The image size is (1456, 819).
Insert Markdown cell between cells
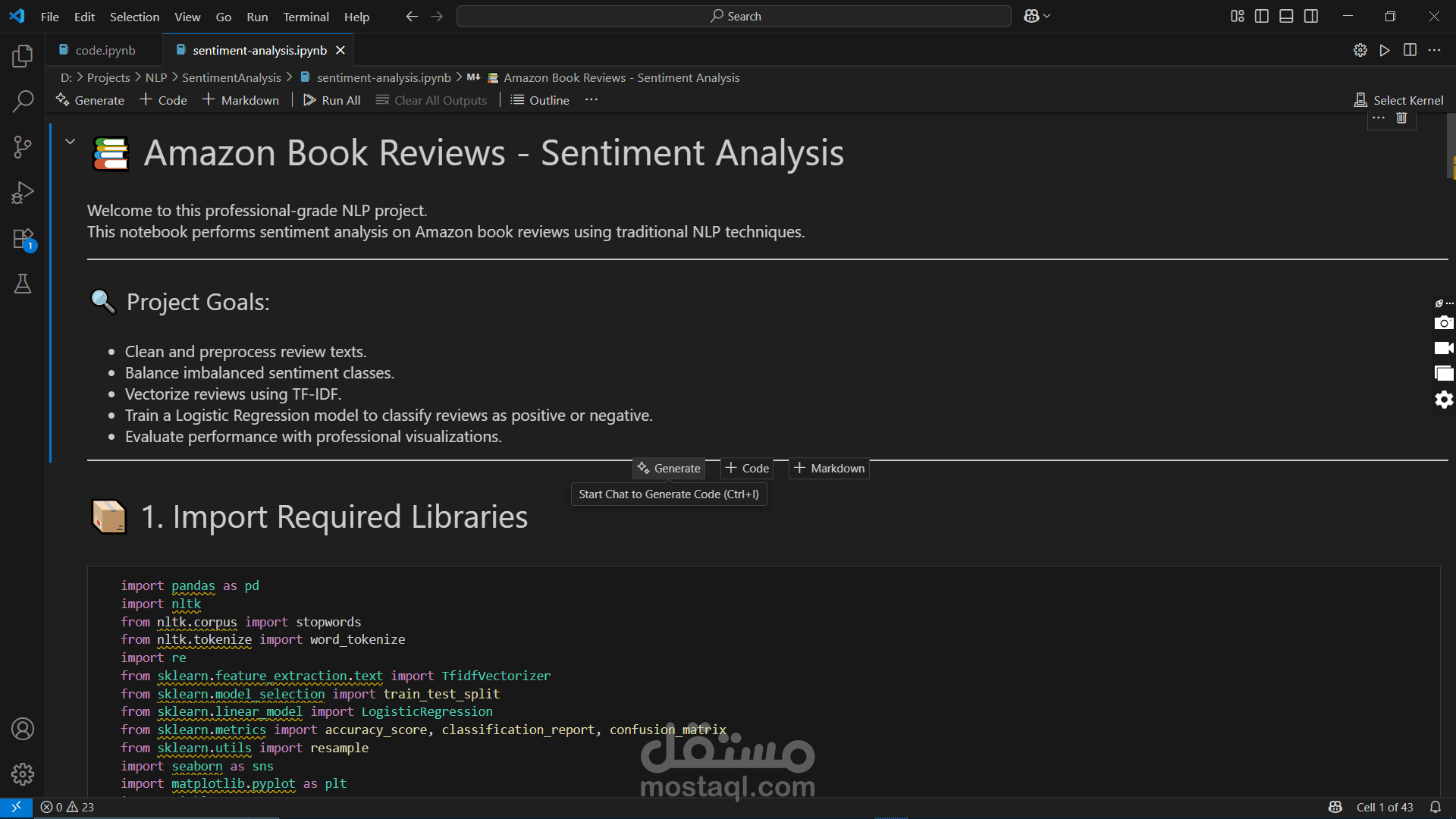(x=830, y=469)
